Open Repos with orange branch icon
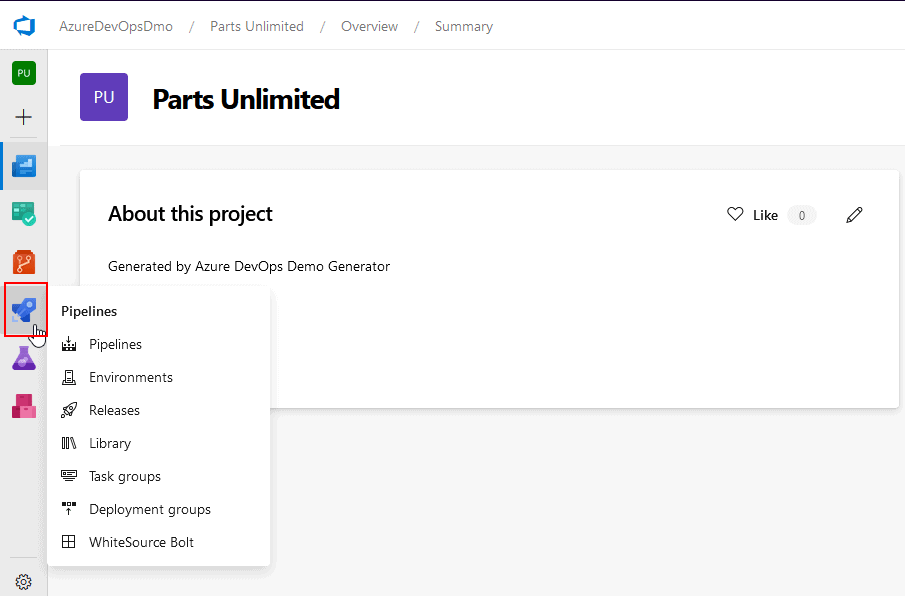Screen dimensions: 905x596 (23, 261)
